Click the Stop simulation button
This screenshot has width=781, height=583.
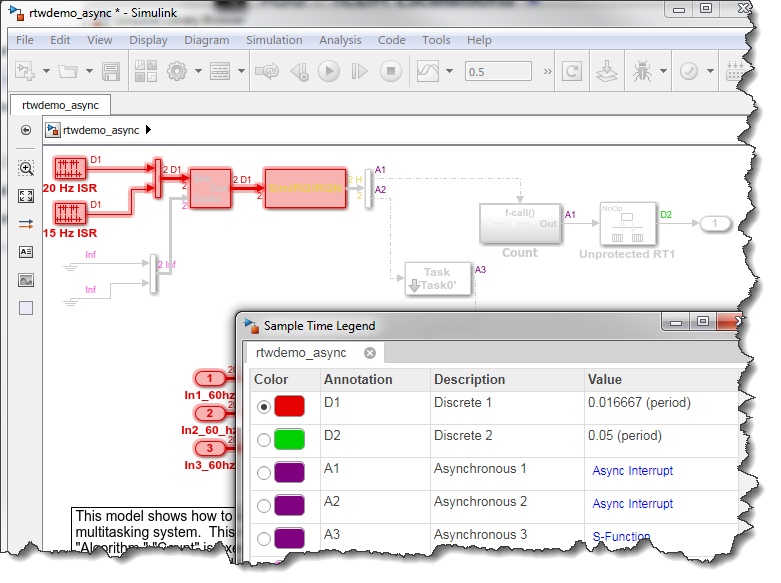pyautogui.click(x=391, y=72)
